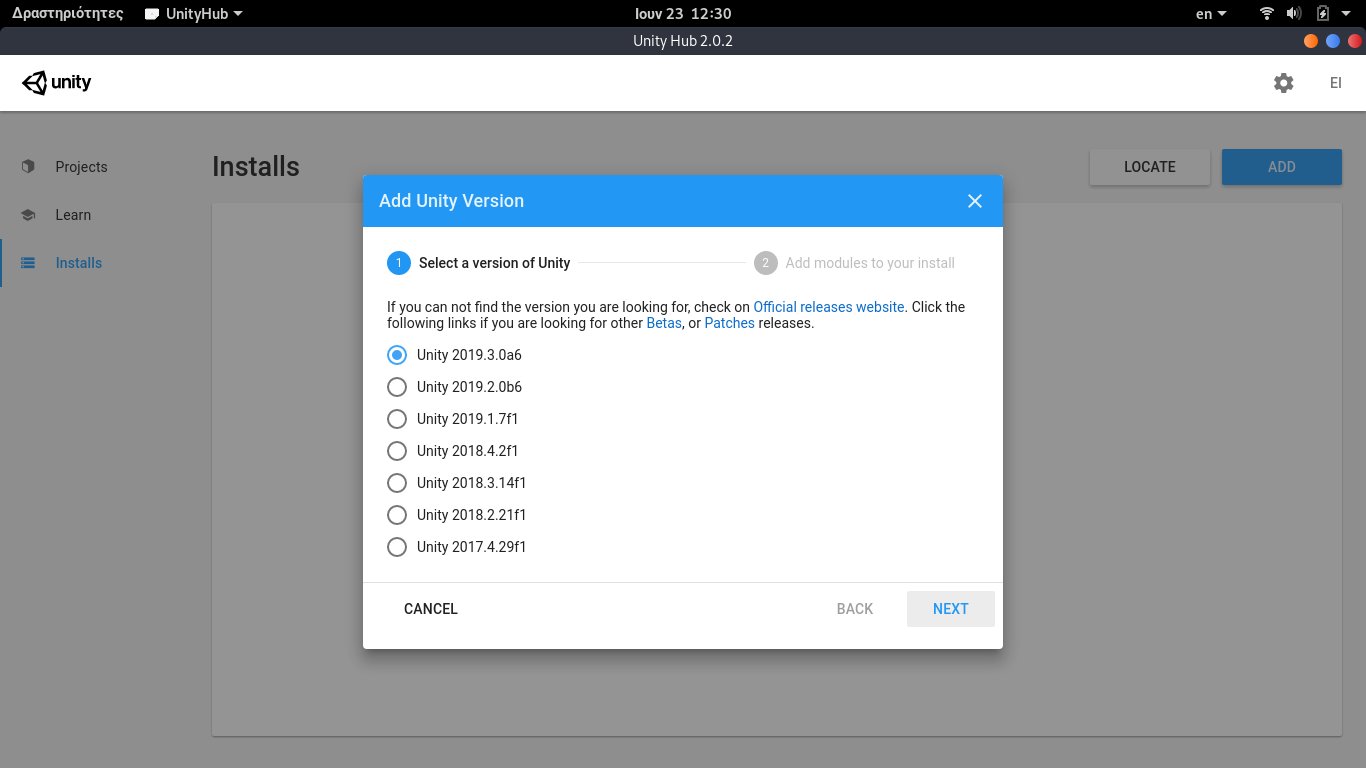
Task: Click the Unity logo in header
Action: pyautogui.click(x=57, y=83)
